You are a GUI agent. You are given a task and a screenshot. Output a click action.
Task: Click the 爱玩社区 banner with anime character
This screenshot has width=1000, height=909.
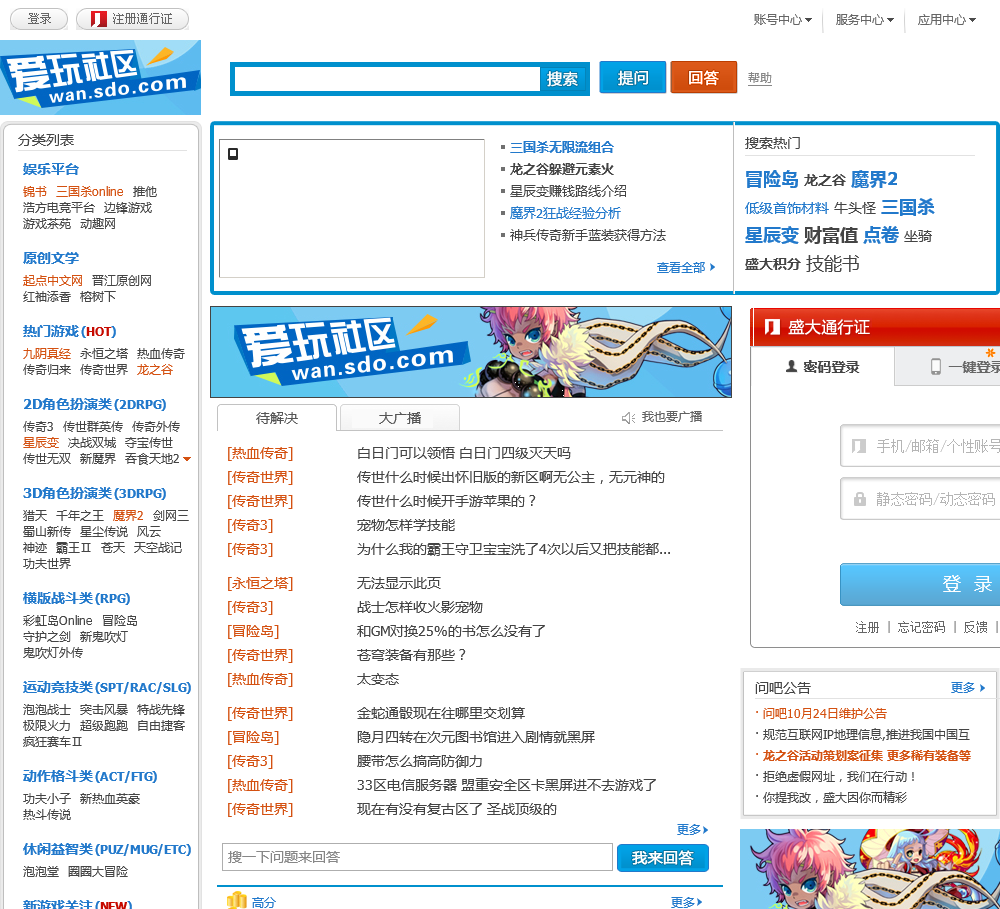point(471,352)
